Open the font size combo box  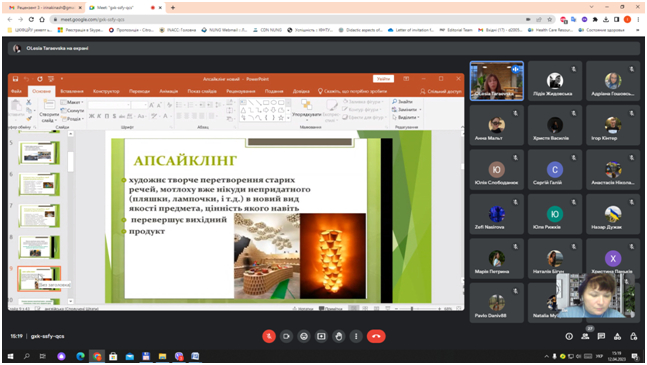(x=139, y=105)
